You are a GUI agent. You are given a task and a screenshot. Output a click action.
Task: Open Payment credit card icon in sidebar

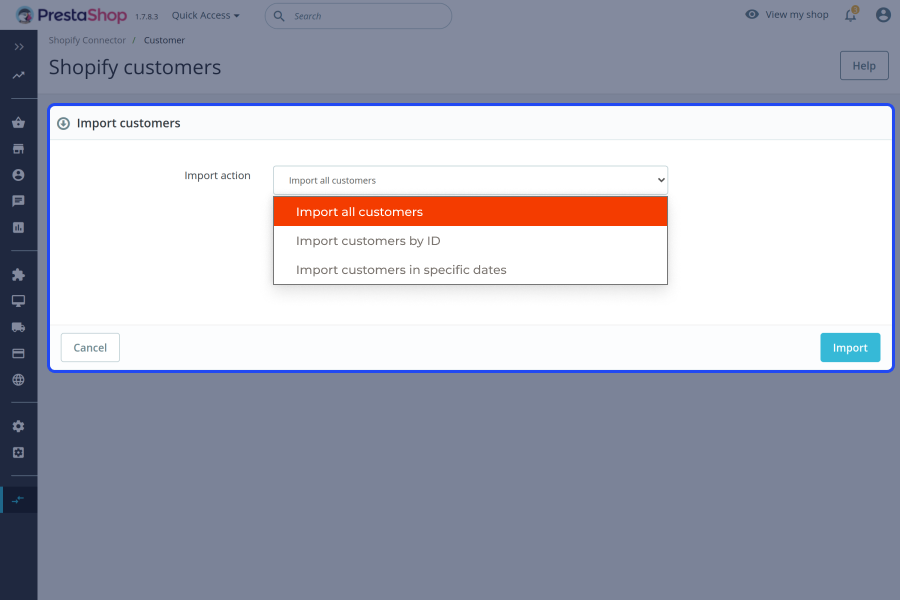coord(18,354)
